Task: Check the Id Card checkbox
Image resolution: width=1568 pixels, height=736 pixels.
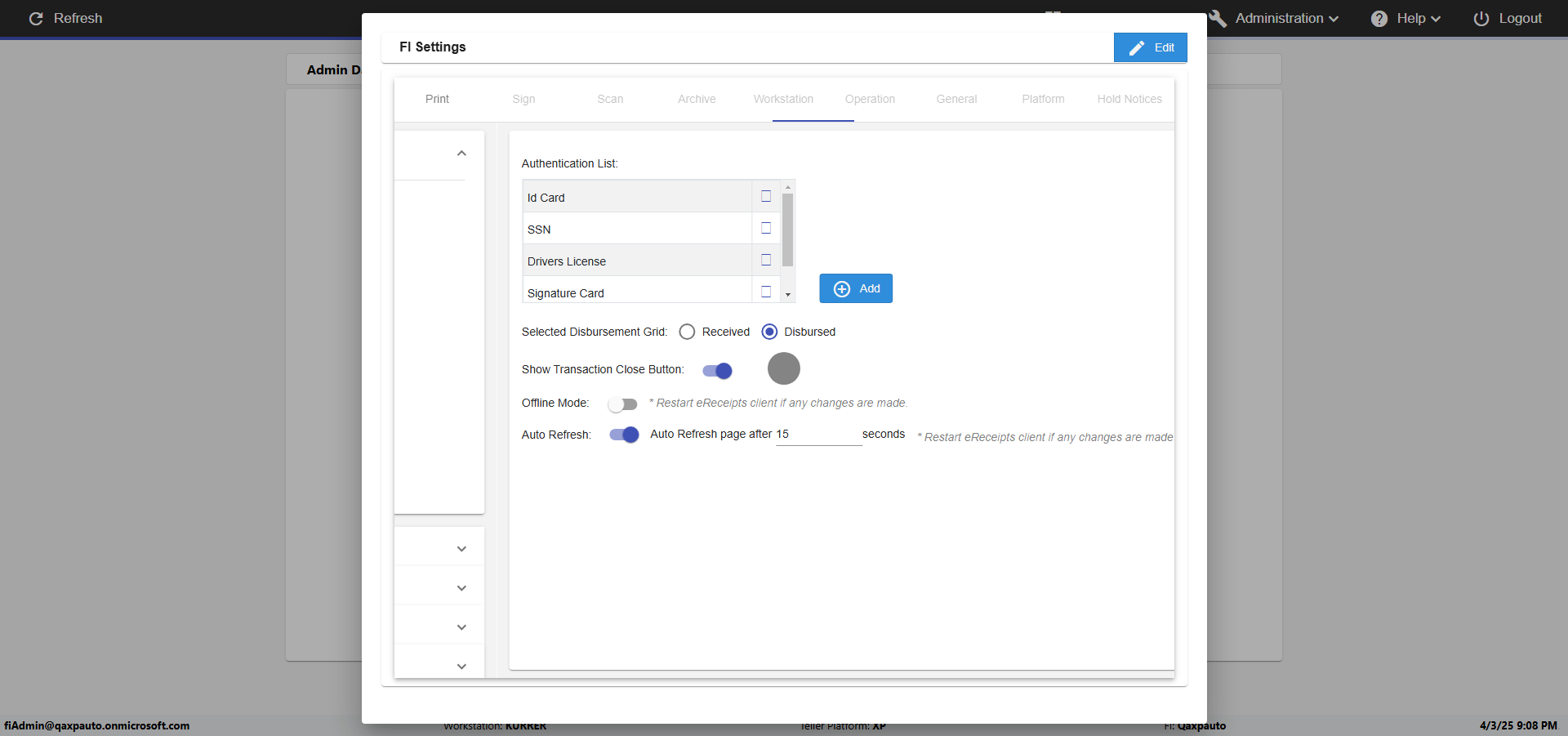Action: click(766, 196)
